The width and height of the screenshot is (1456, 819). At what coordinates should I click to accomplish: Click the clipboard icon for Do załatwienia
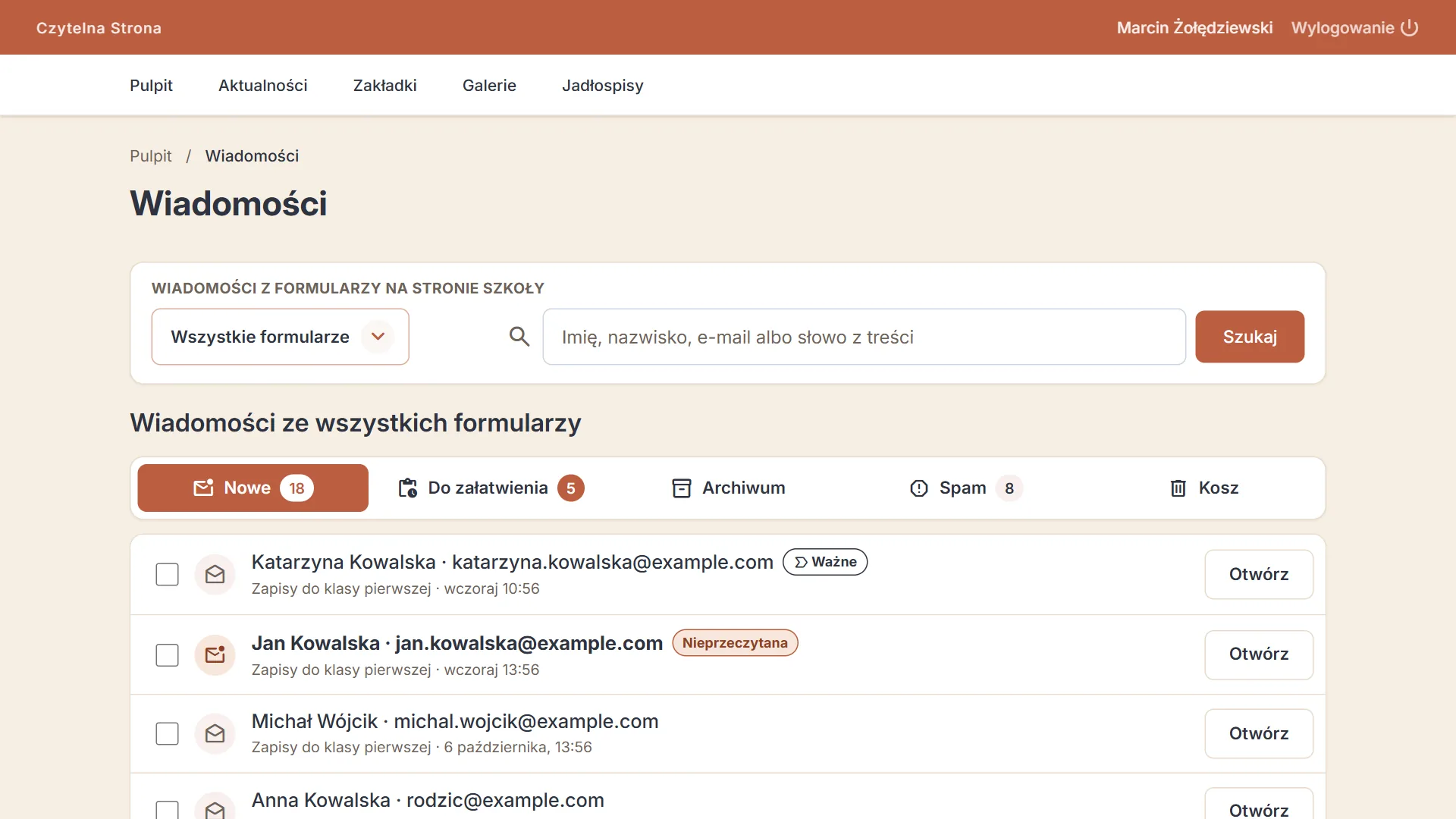(408, 488)
